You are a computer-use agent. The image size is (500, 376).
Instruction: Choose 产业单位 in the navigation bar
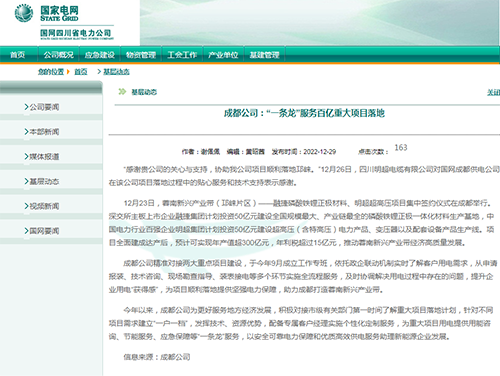coord(223,55)
